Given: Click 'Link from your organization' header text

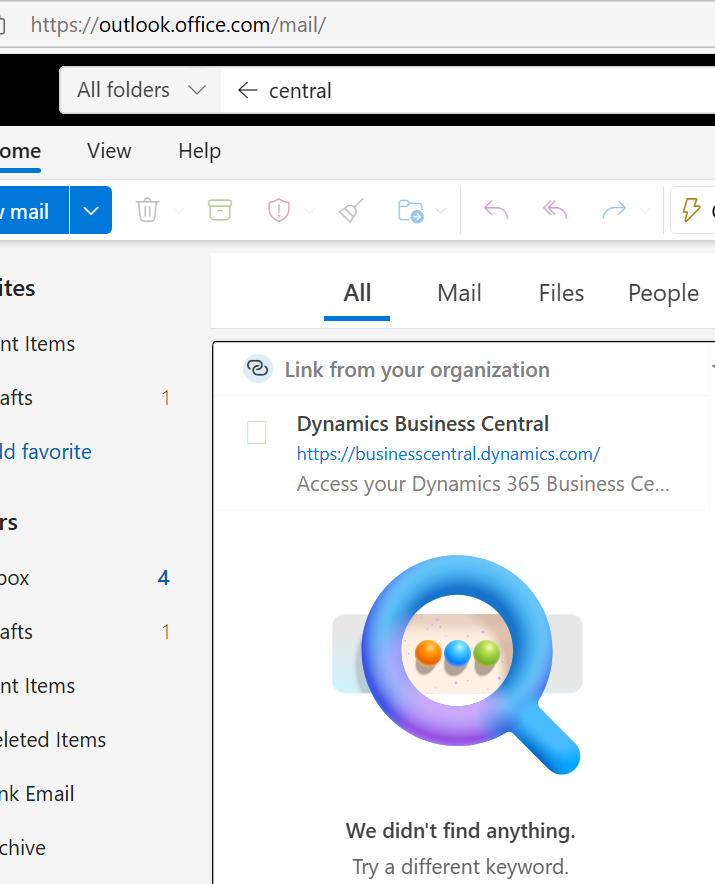Looking at the screenshot, I should [417, 370].
